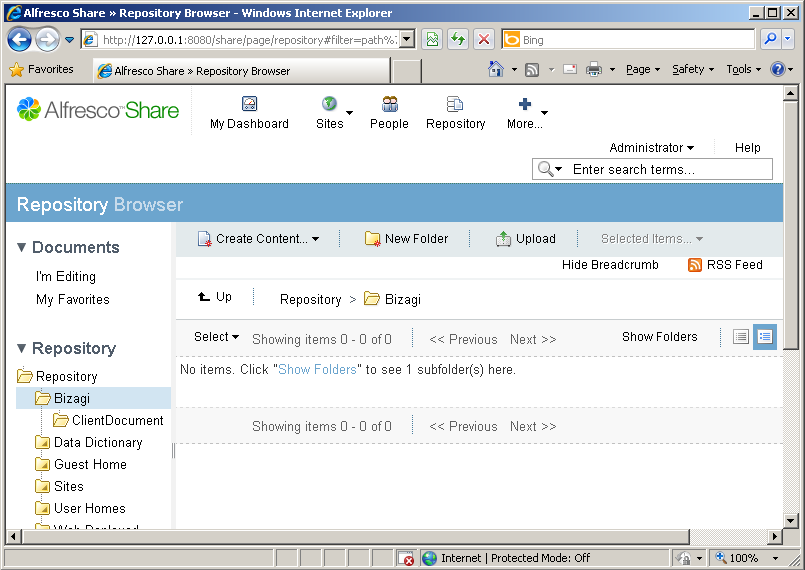Click the Sites globe icon
The width and height of the screenshot is (805, 570).
point(329,104)
